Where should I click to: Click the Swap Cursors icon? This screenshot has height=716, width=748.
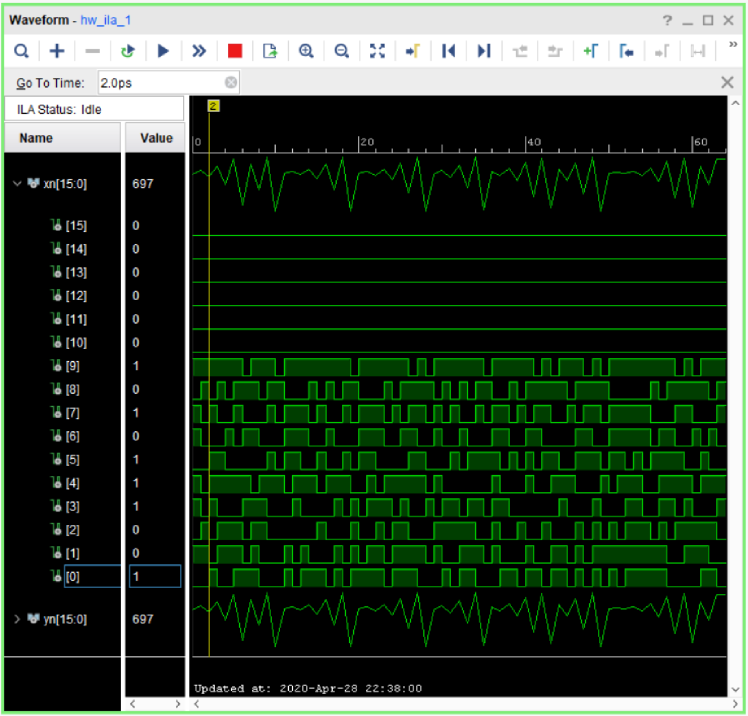coord(698,51)
